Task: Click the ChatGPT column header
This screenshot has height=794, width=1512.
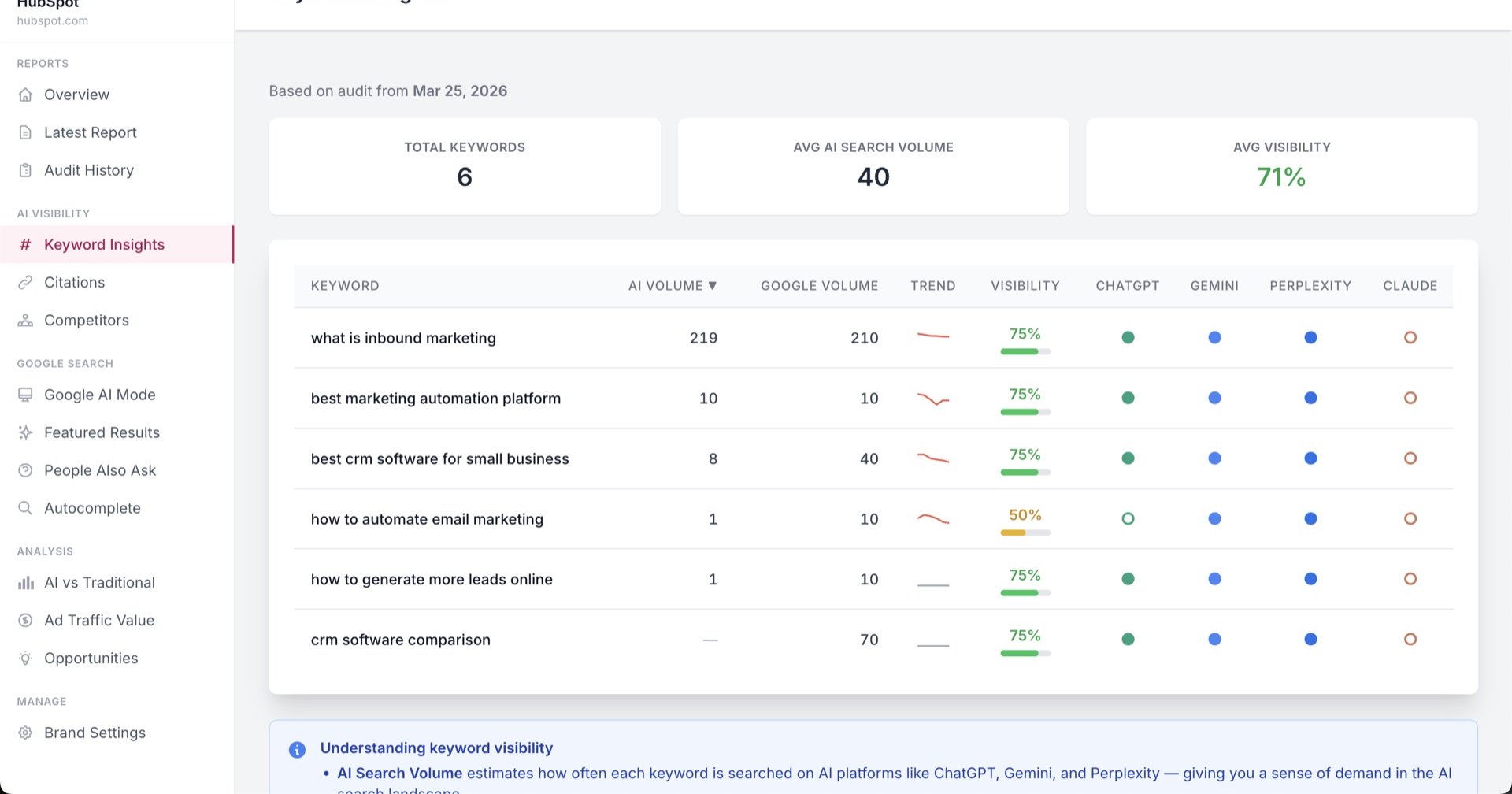Action: 1127,286
